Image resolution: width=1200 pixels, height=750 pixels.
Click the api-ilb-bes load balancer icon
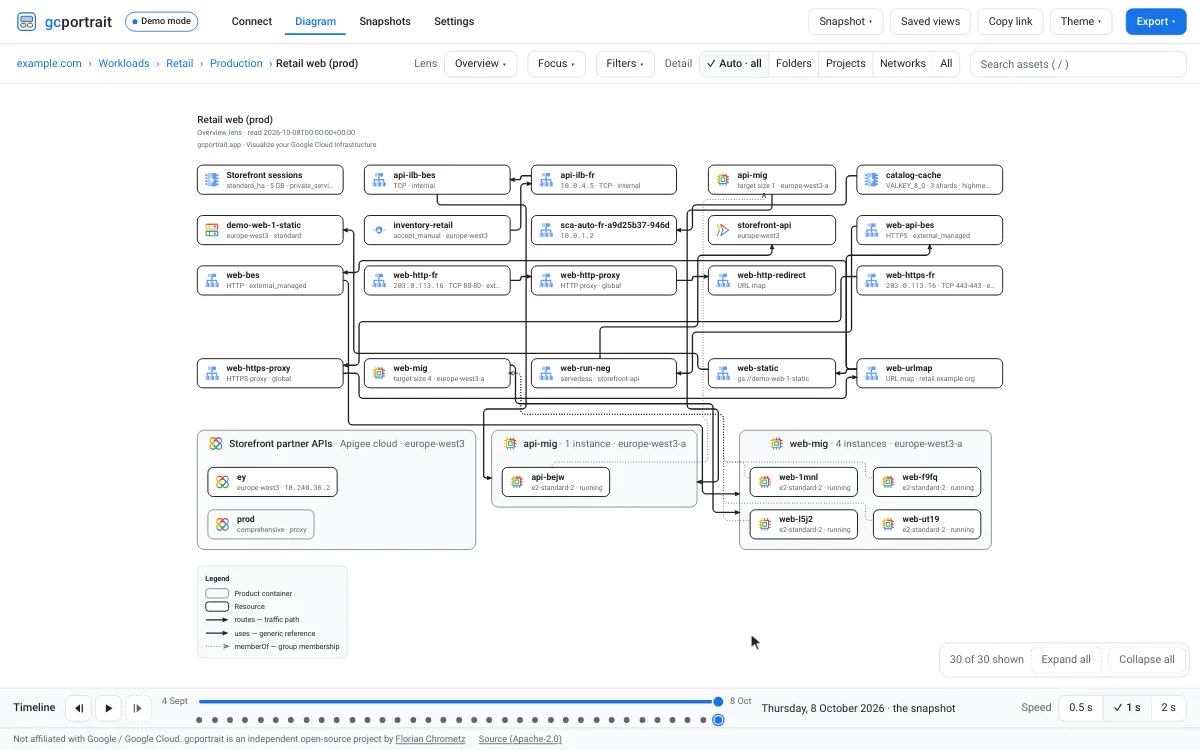click(379, 180)
